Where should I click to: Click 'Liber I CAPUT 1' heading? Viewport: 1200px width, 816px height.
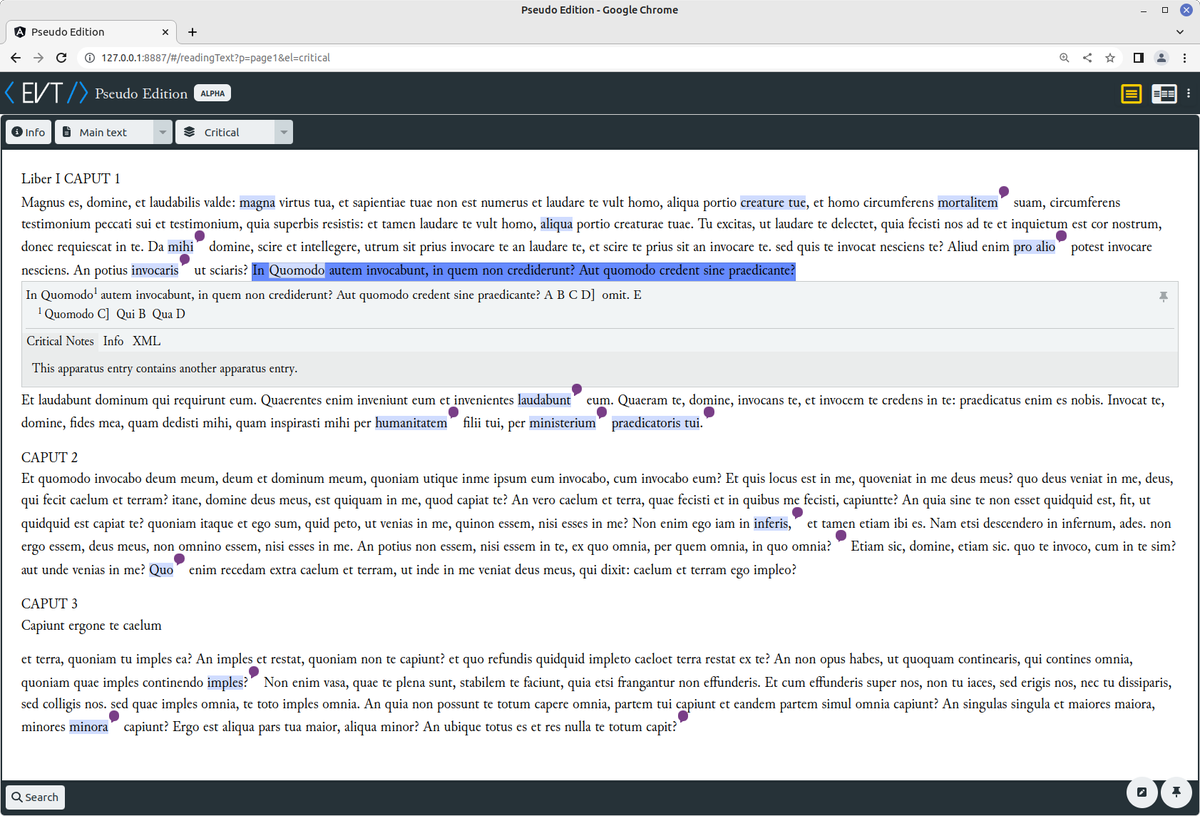pyautogui.click(x=71, y=179)
